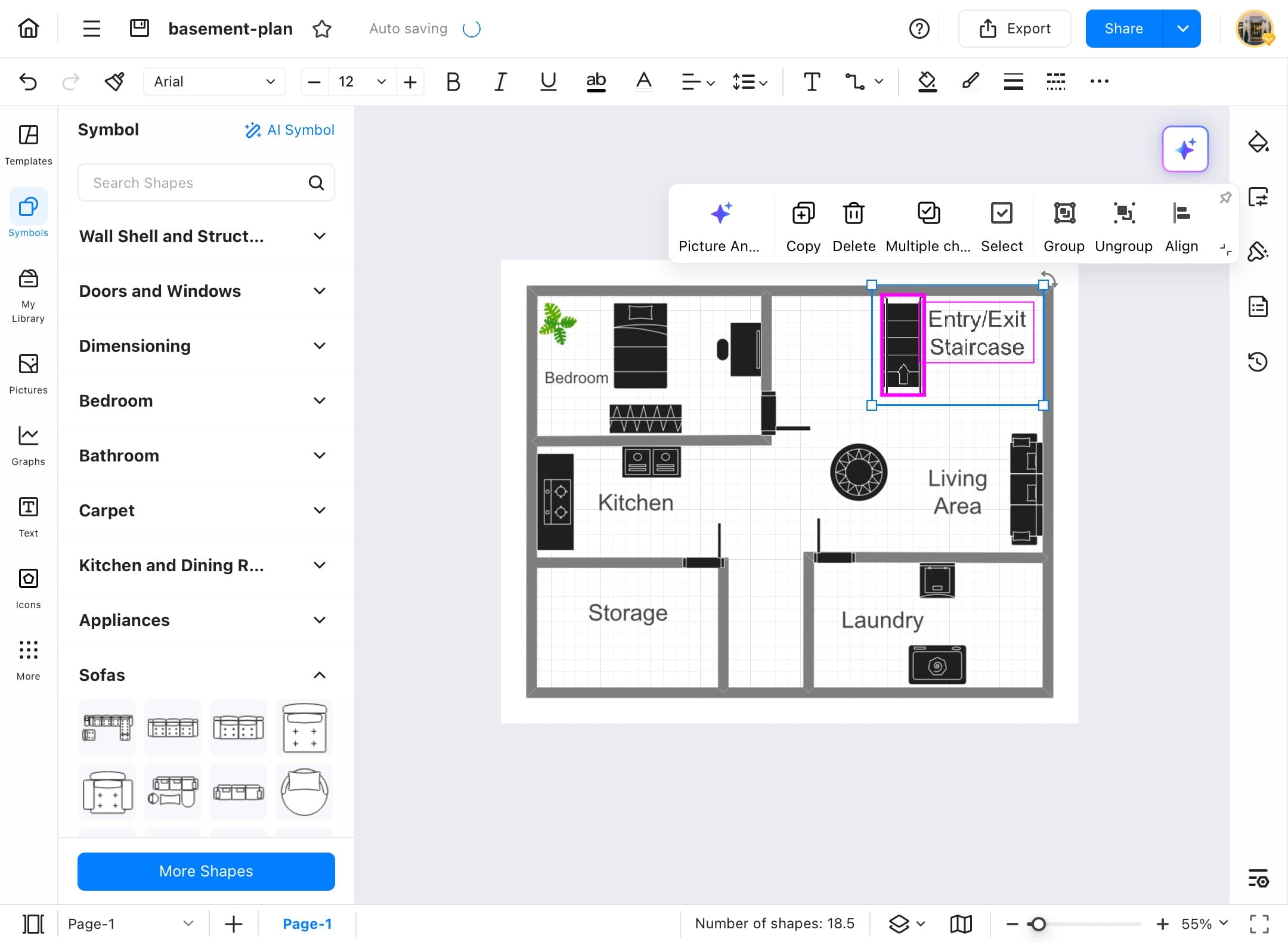
Task: Click the AI assistant sparkle button
Action: tap(1185, 149)
